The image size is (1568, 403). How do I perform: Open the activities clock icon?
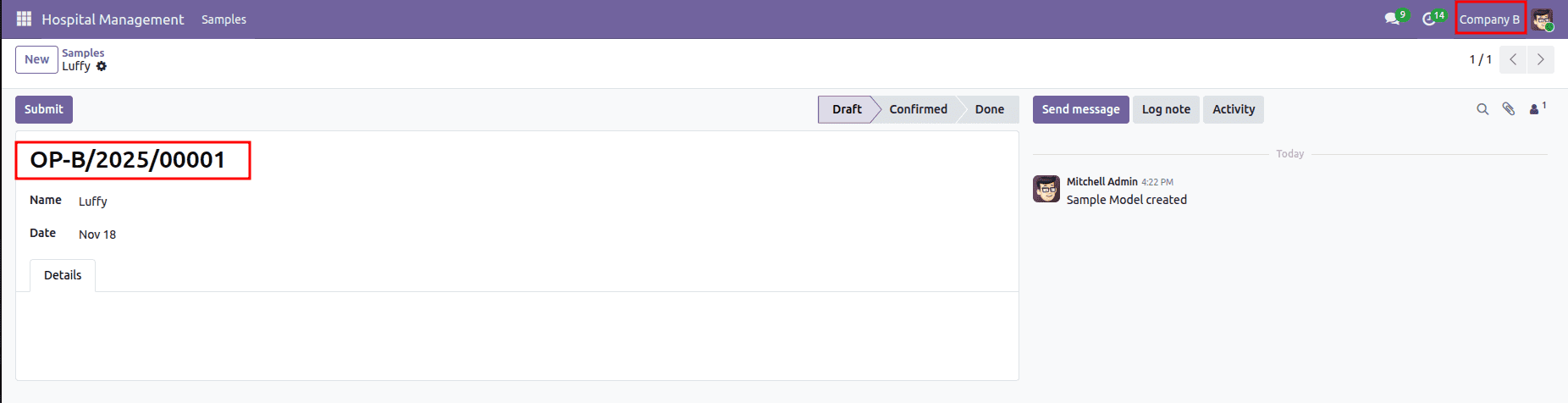(1430, 19)
